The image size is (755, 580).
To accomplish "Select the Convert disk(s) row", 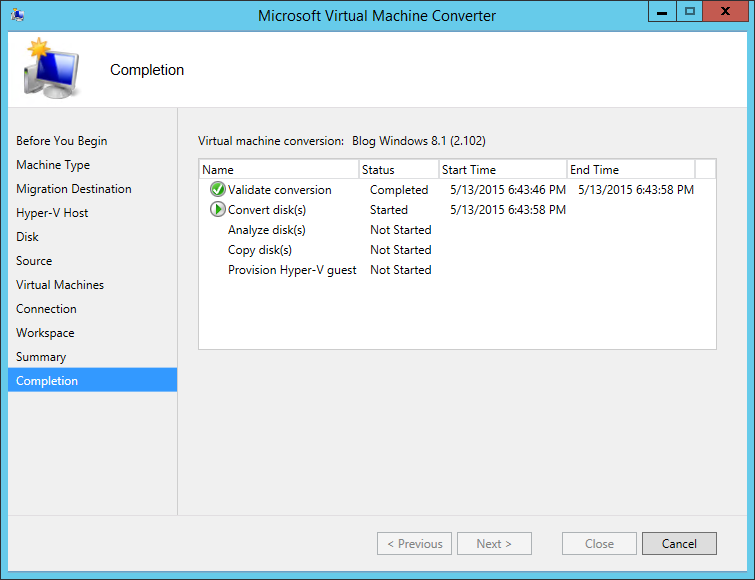I will (457, 210).
